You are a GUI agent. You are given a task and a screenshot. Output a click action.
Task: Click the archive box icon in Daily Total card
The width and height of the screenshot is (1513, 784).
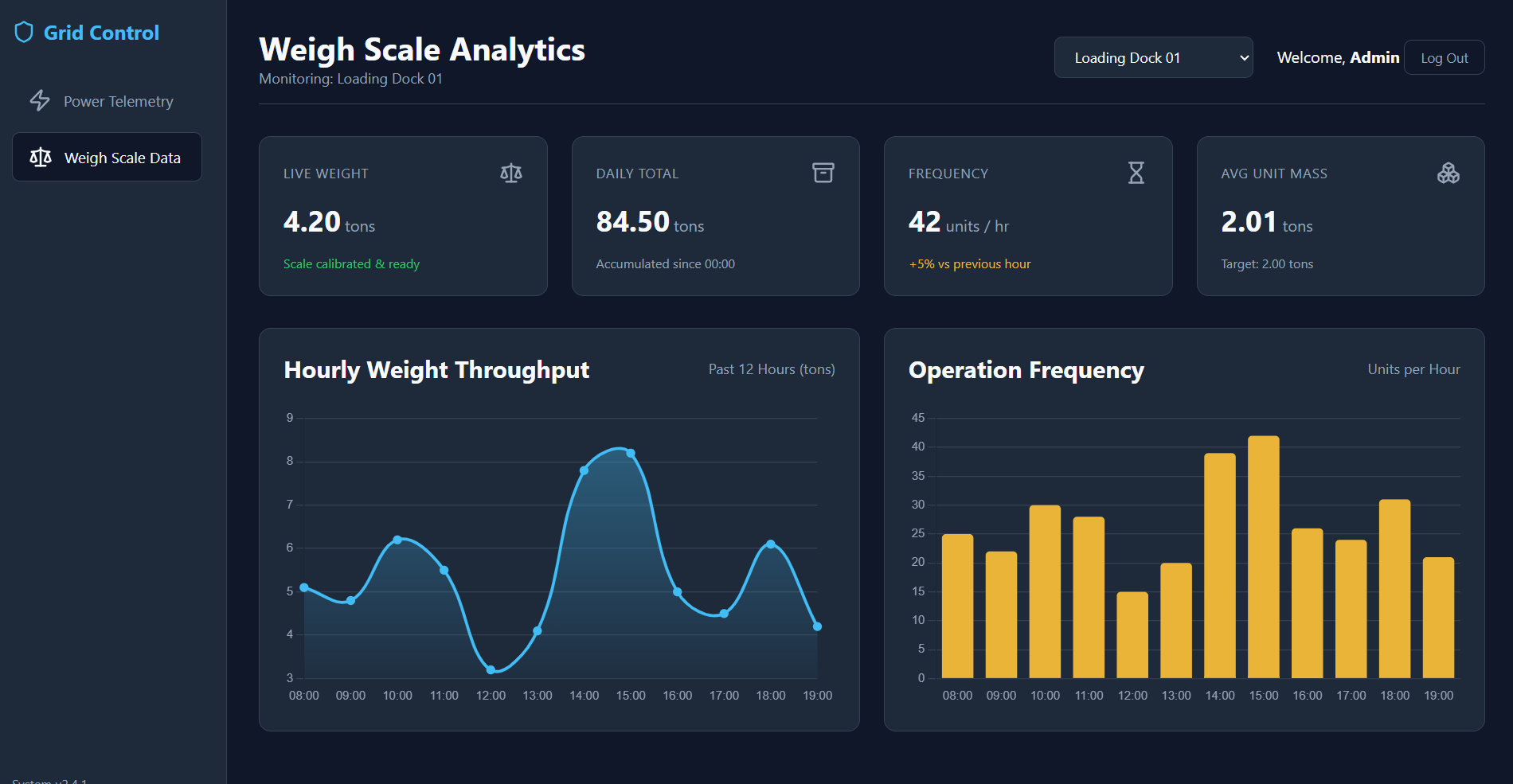point(823,173)
